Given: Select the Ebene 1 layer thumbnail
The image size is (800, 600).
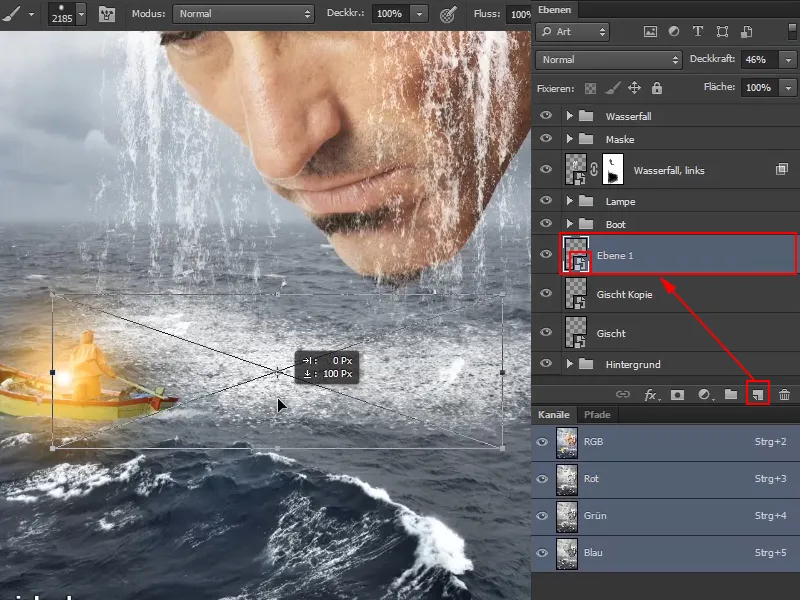Looking at the screenshot, I should [x=576, y=255].
